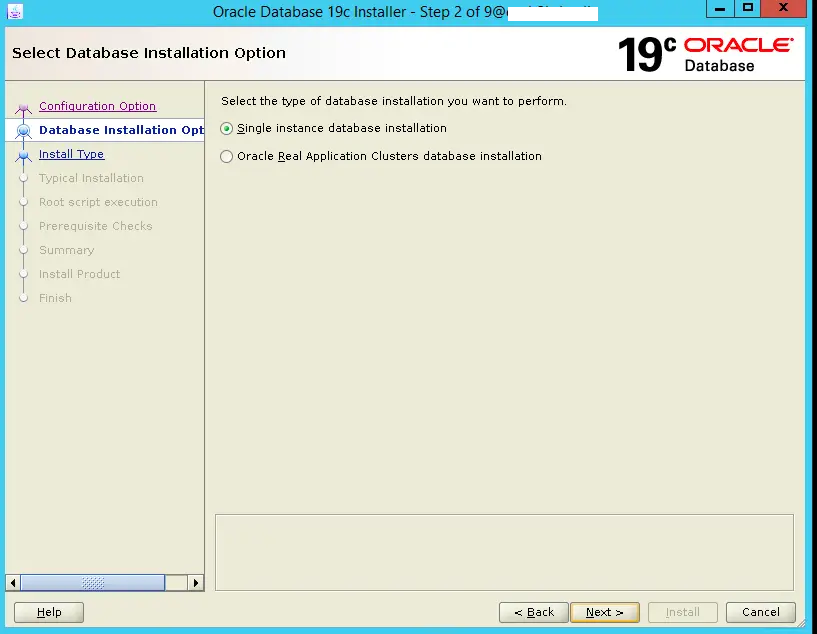Minimize the Oracle installer window
The height and width of the screenshot is (634, 817).
720,8
